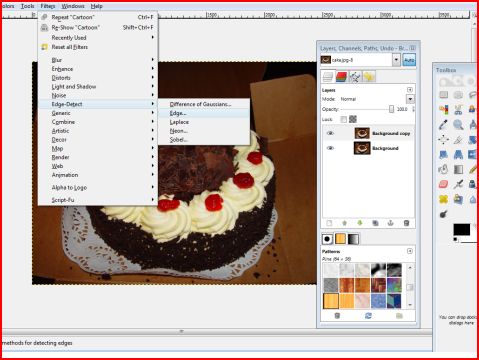Toggle visibility of the Background layer
The height and width of the screenshot is (360, 479).
pyautogui.click(x=330, y=148)
